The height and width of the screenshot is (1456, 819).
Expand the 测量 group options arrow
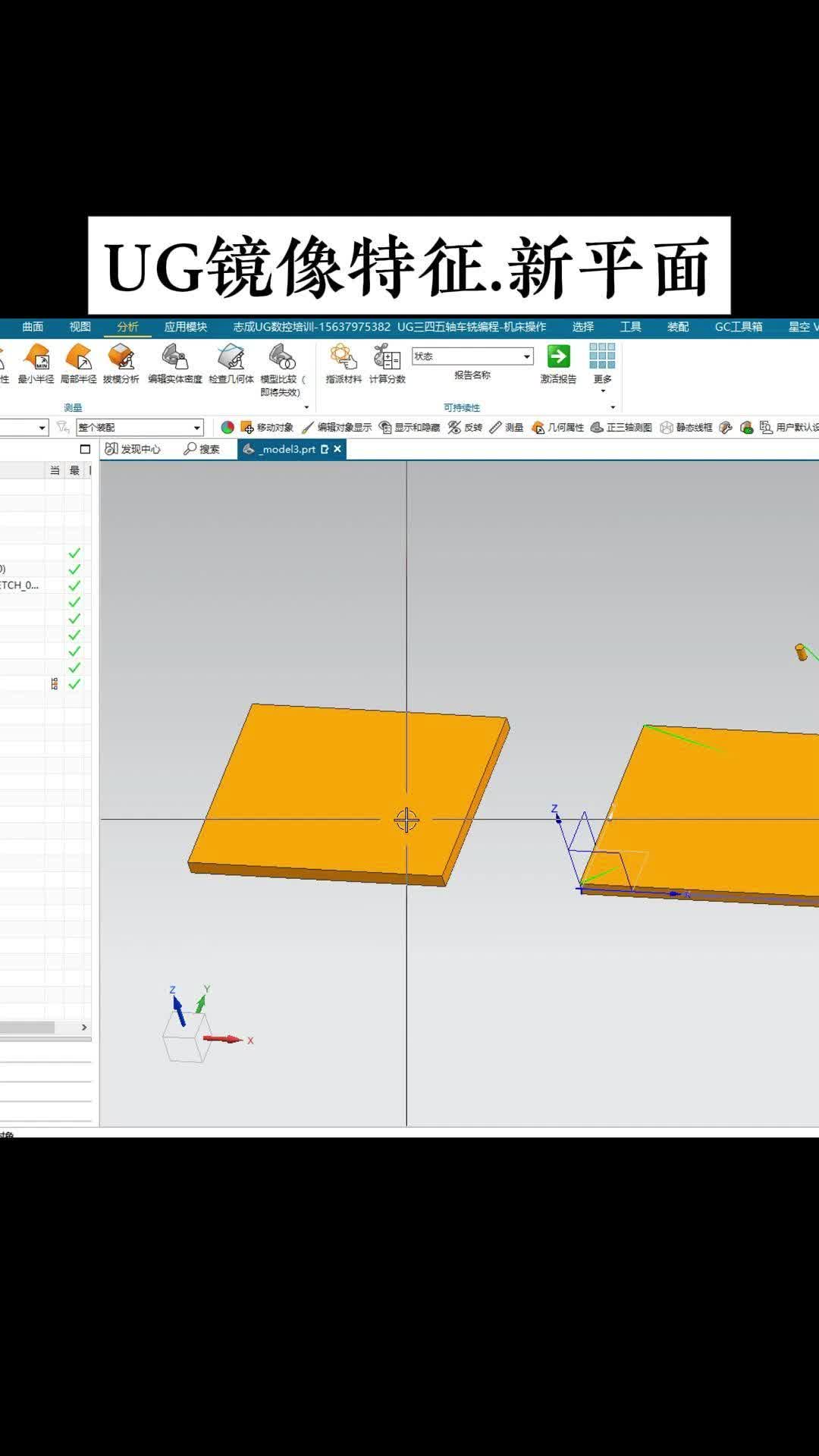306,407
